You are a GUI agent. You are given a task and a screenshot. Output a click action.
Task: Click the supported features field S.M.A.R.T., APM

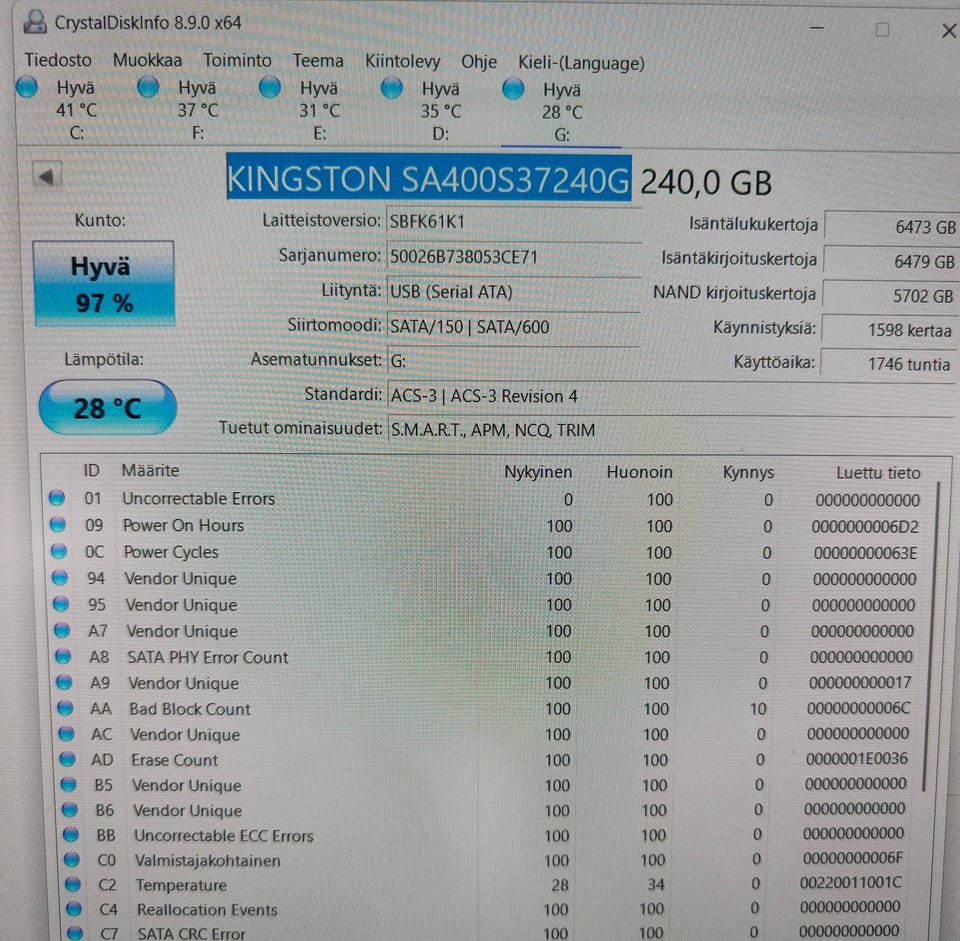tap(670, 430)
